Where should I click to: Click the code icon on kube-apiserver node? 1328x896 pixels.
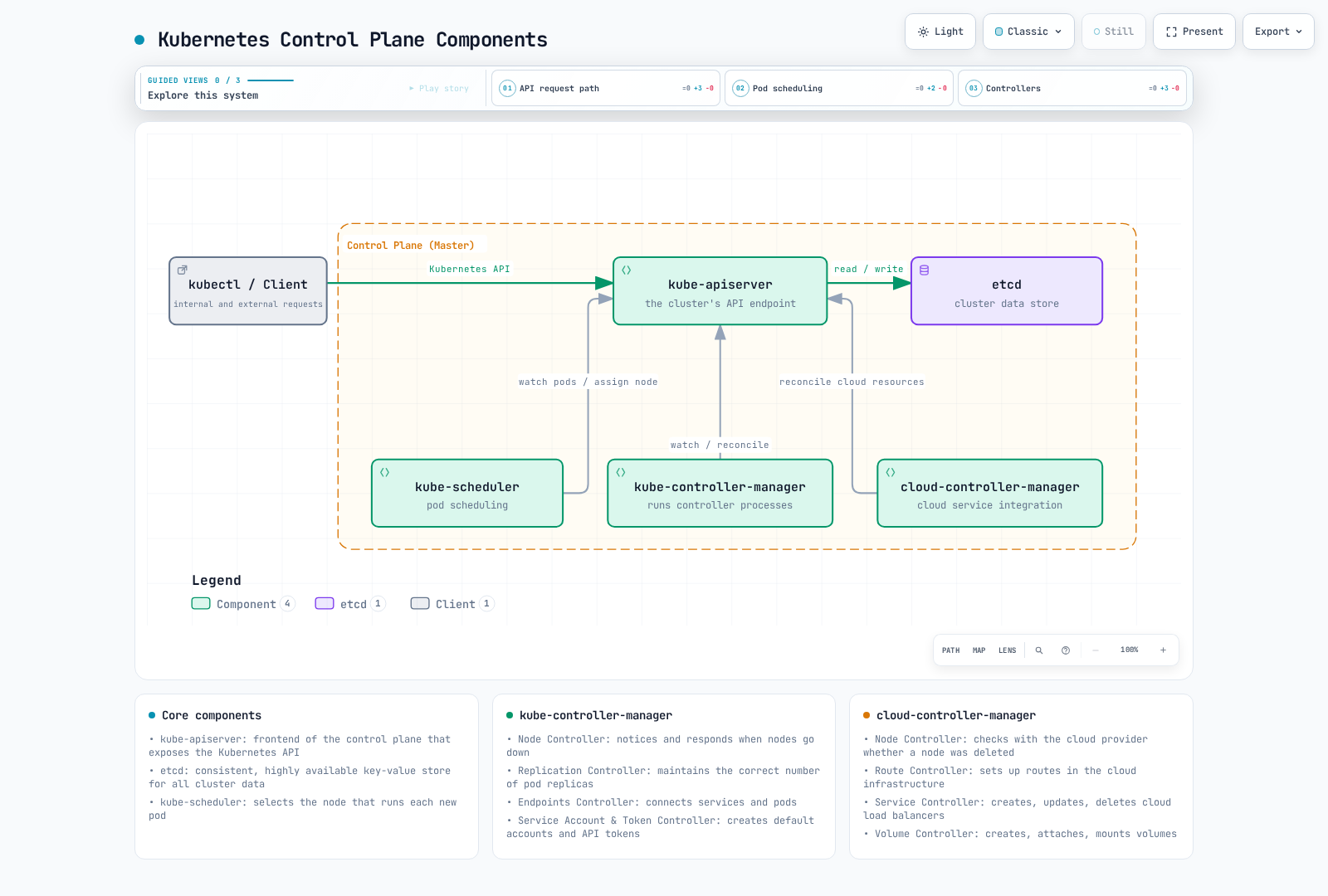(x=627, y=270)
